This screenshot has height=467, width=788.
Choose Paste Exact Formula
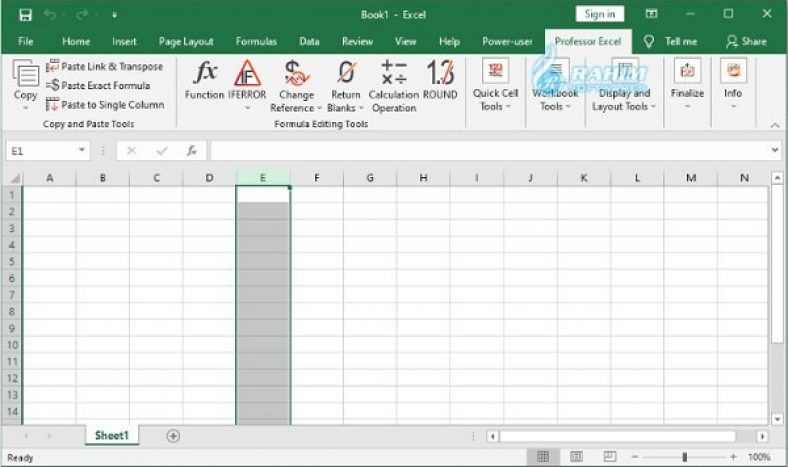pos(98,85)
